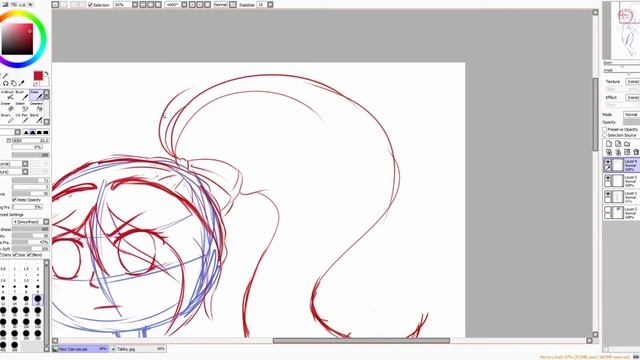This screenshot has height=360, width=640.
Task: Toggle the Blend pressure checkbox
Action: [x=29, y=255]
